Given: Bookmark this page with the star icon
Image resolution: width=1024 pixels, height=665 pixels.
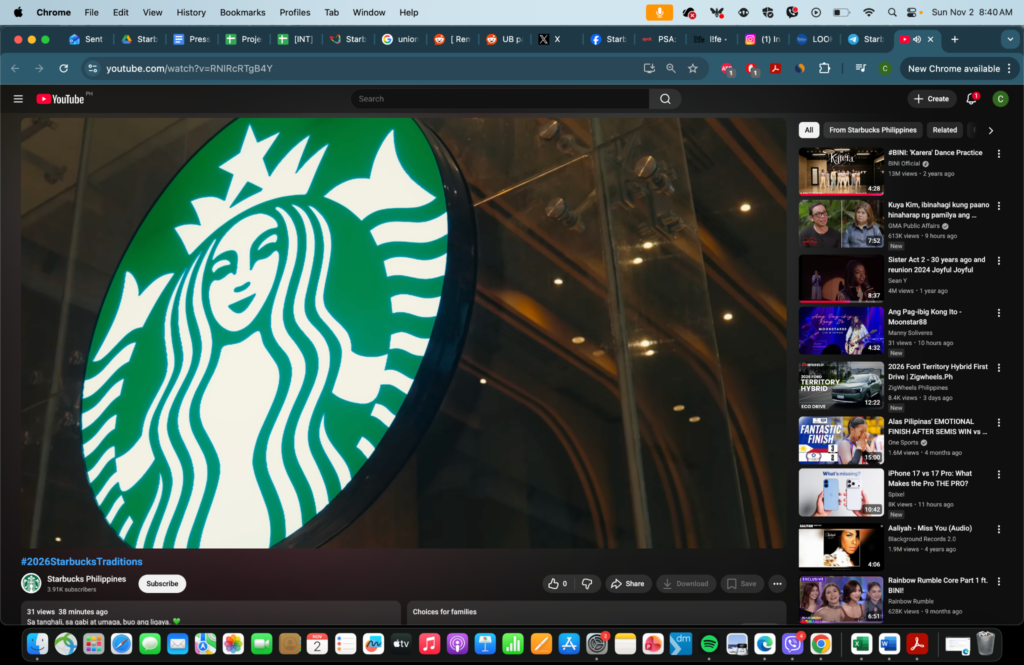Looking at the screenshot, I should pyautogui.click(x=692, y=68).
